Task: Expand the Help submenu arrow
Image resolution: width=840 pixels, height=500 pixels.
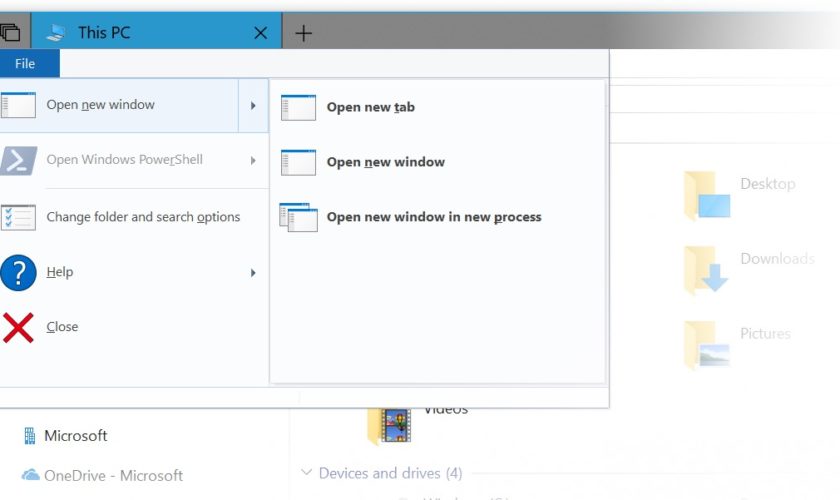Action: pos(253,273)
